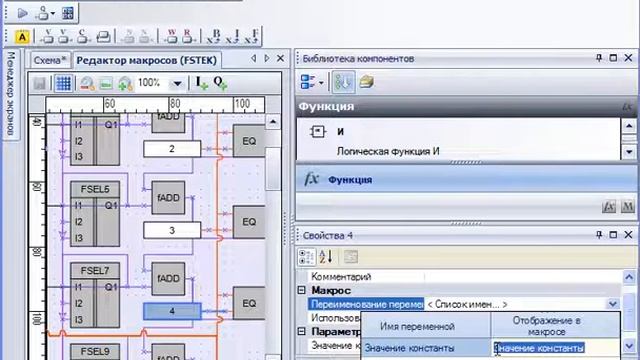640x360 pixels.
Task: Select the Редактор макросов (FSTEK) tab
Action: pyautogui.click(x=147, y=60)
